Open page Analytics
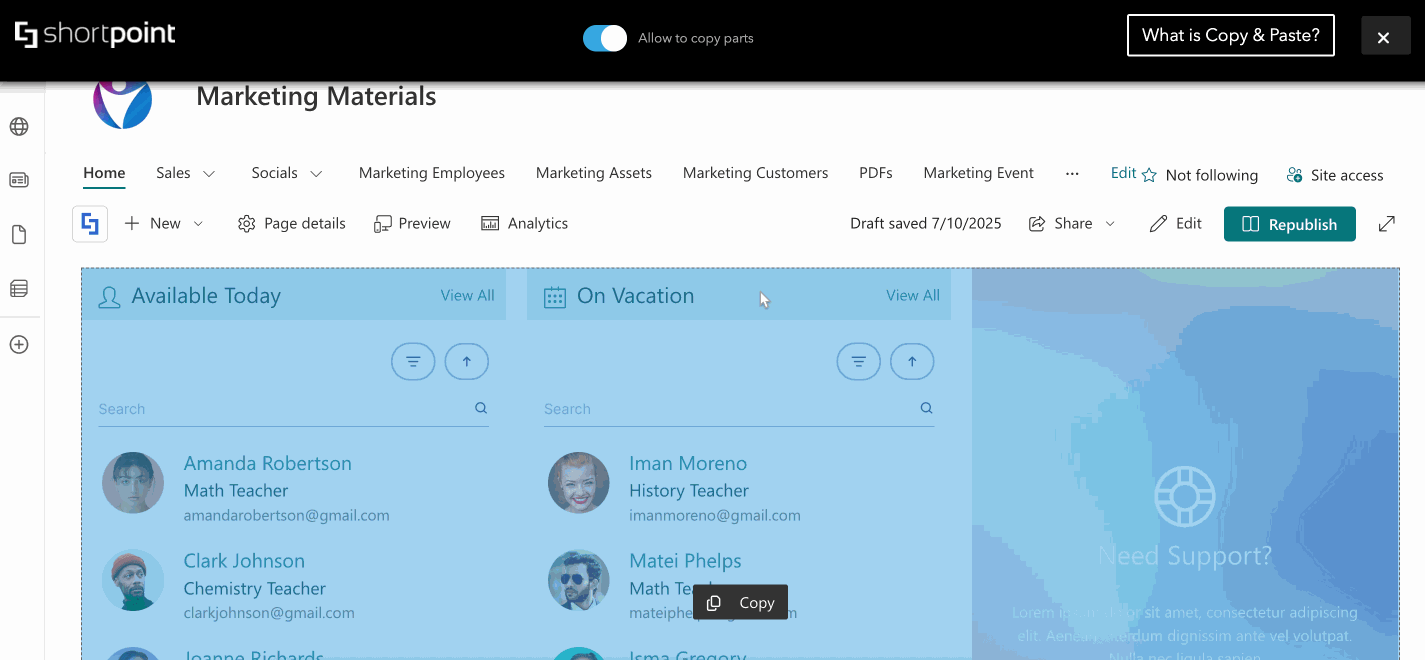Viewport: 1425px width, 660px height. tap(525, 224)
